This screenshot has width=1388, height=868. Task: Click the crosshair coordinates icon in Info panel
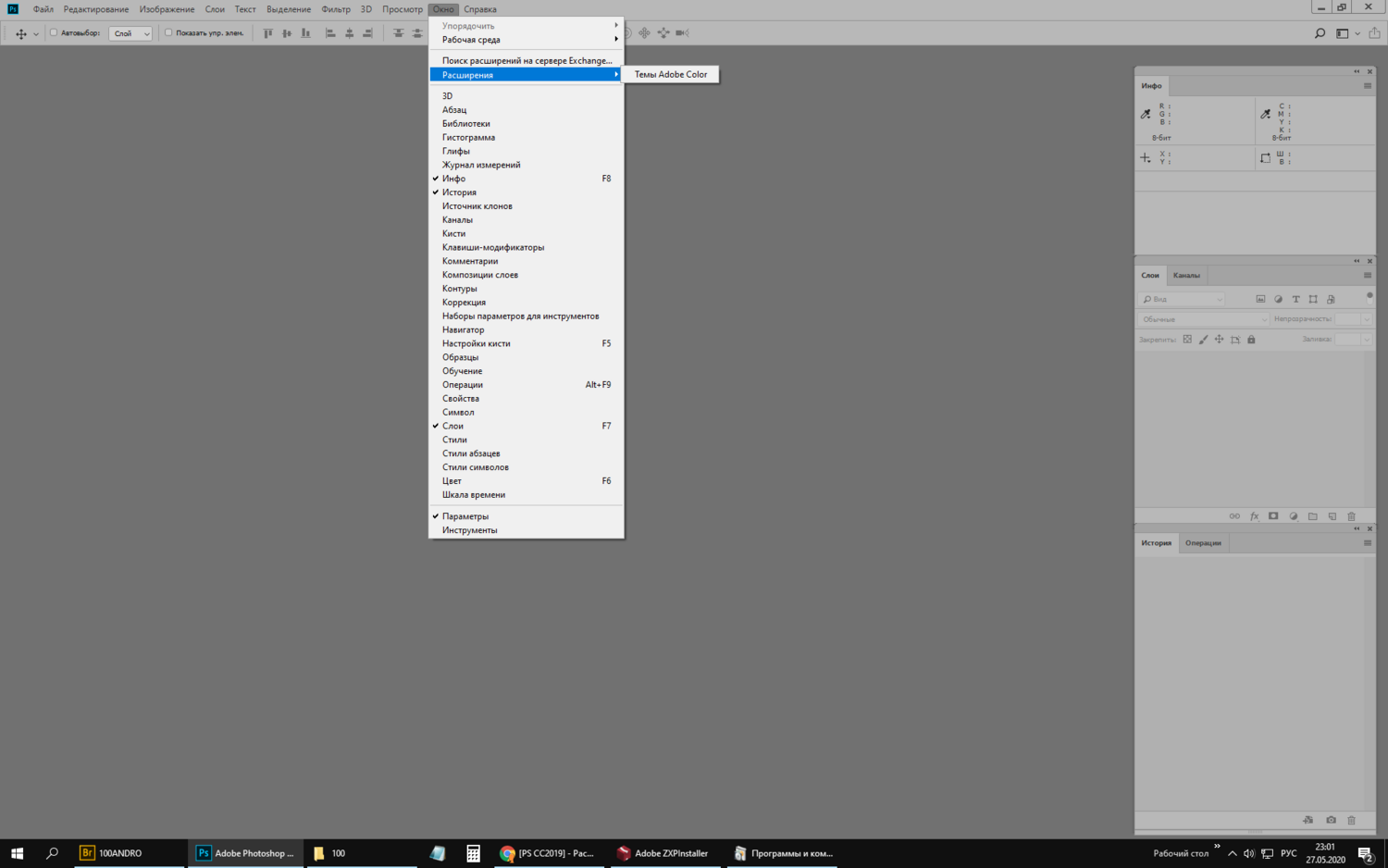tap(1146, 158)
